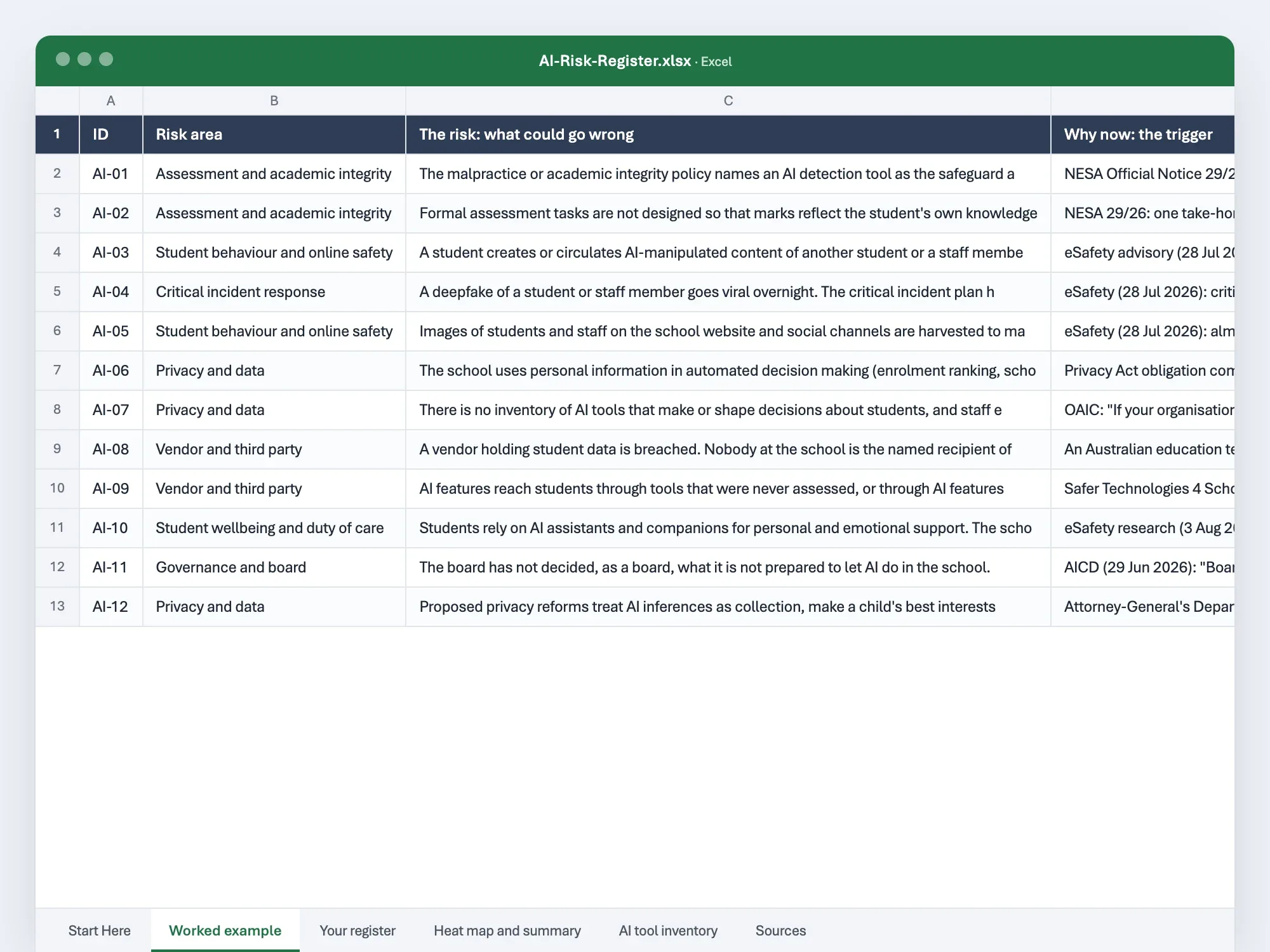This screenshot has height=952, width=1270.
Task: Click Student wellbeing and duty of care cell
Action: coord(274,528)
